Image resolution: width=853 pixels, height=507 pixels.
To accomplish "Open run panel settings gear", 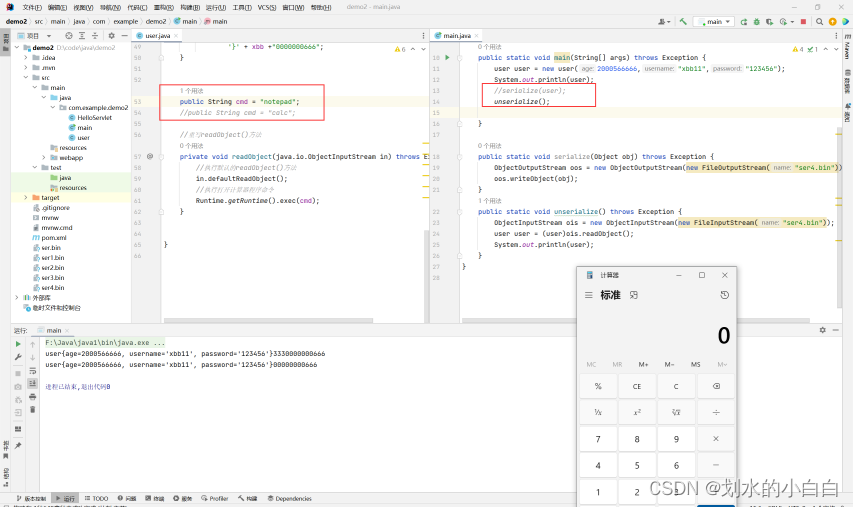I will coord(823,330).
